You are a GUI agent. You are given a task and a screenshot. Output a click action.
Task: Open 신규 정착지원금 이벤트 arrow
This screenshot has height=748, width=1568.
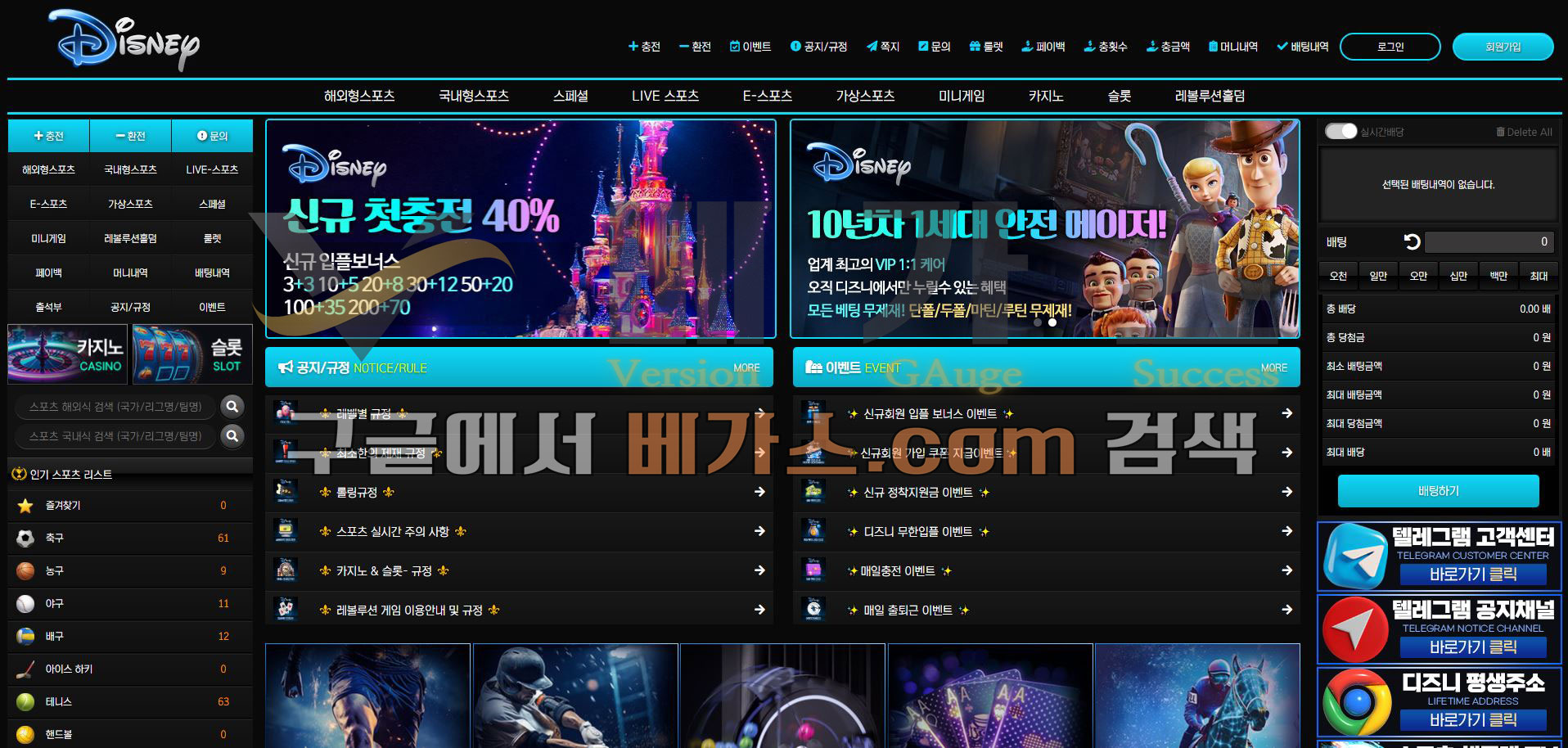[x=1286, y=492]
